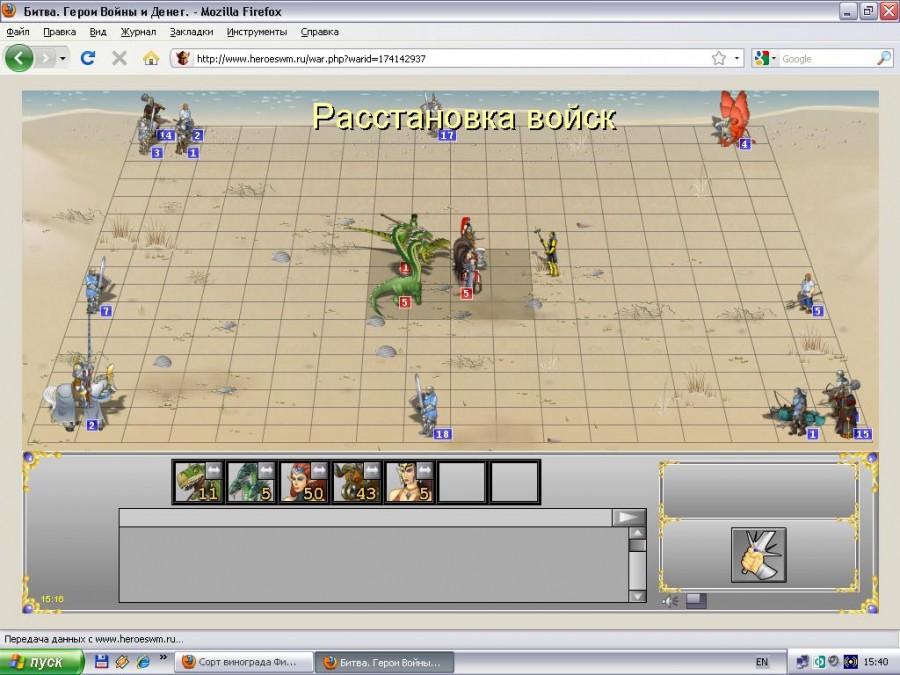900x675 pixels.
Task: Click the battle timer 15:16
Action: coord(52,599)
